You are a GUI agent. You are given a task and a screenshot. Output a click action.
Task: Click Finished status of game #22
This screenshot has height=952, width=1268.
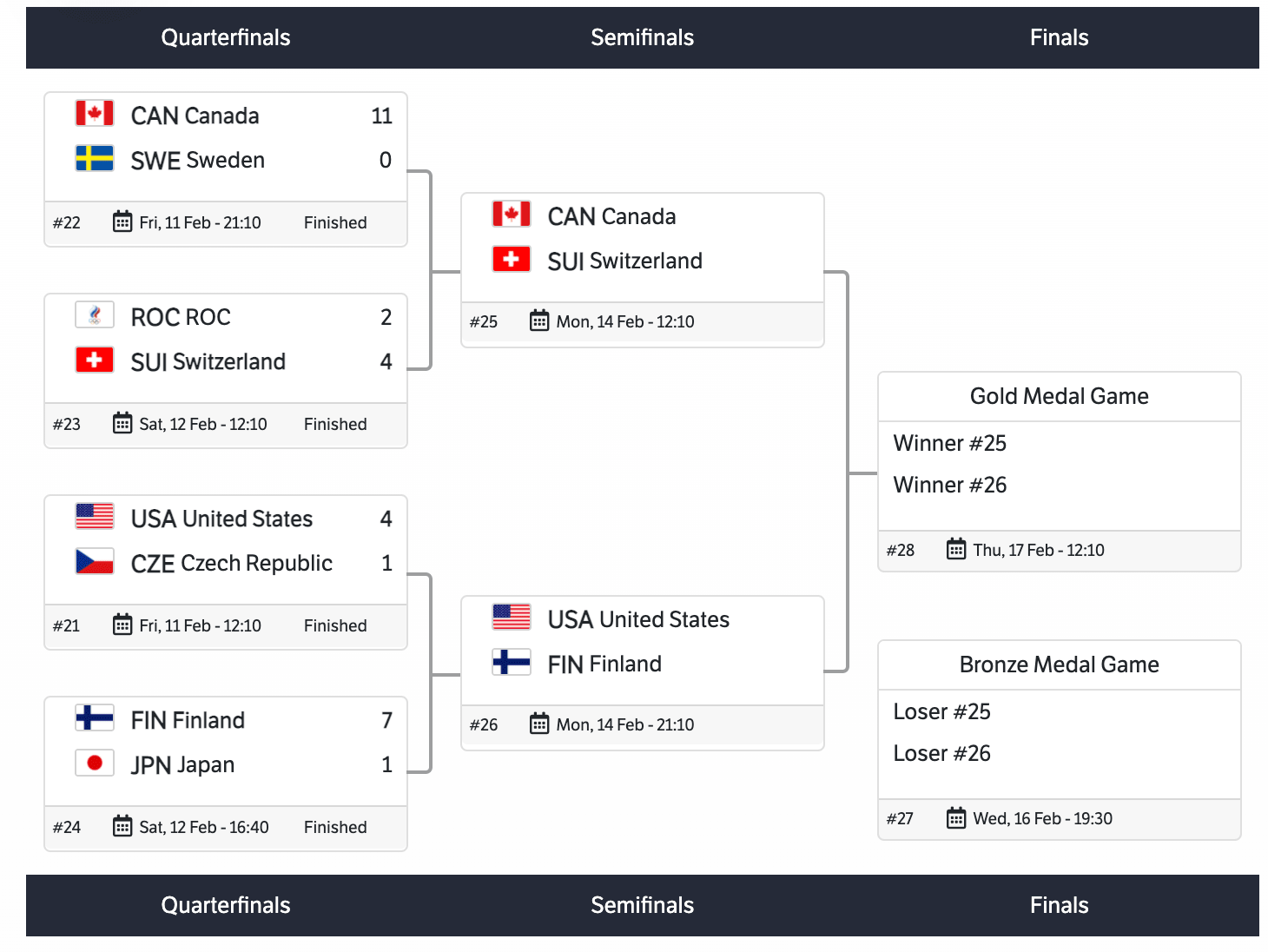click(x=335, y=222)
